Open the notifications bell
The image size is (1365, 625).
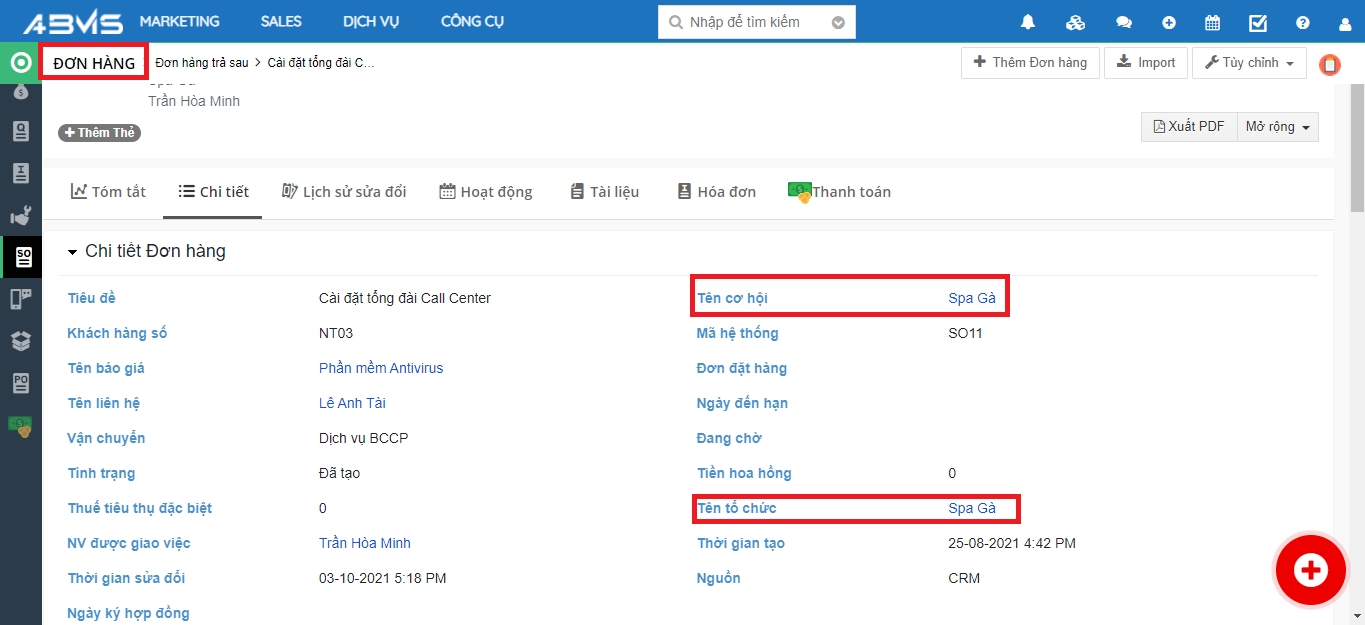point(1027,22)
